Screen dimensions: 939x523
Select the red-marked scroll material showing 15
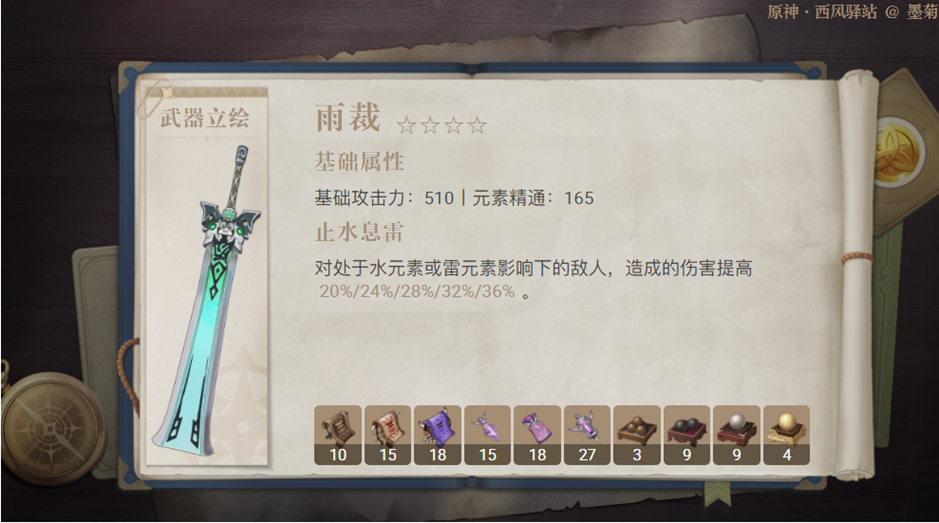(388, 435)
